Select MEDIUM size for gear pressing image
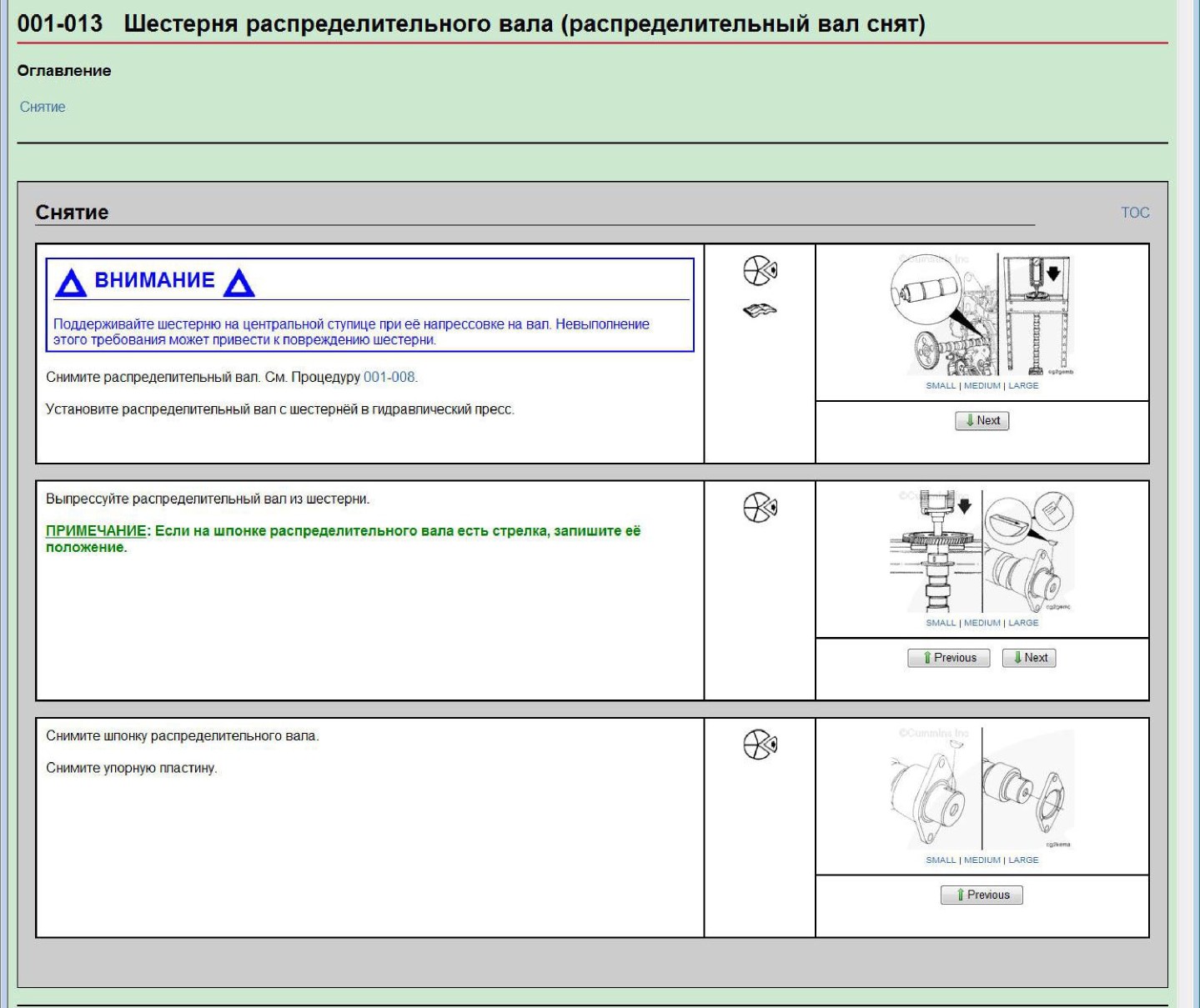This screenshot has height=1008, width=1200. (982, 623)
